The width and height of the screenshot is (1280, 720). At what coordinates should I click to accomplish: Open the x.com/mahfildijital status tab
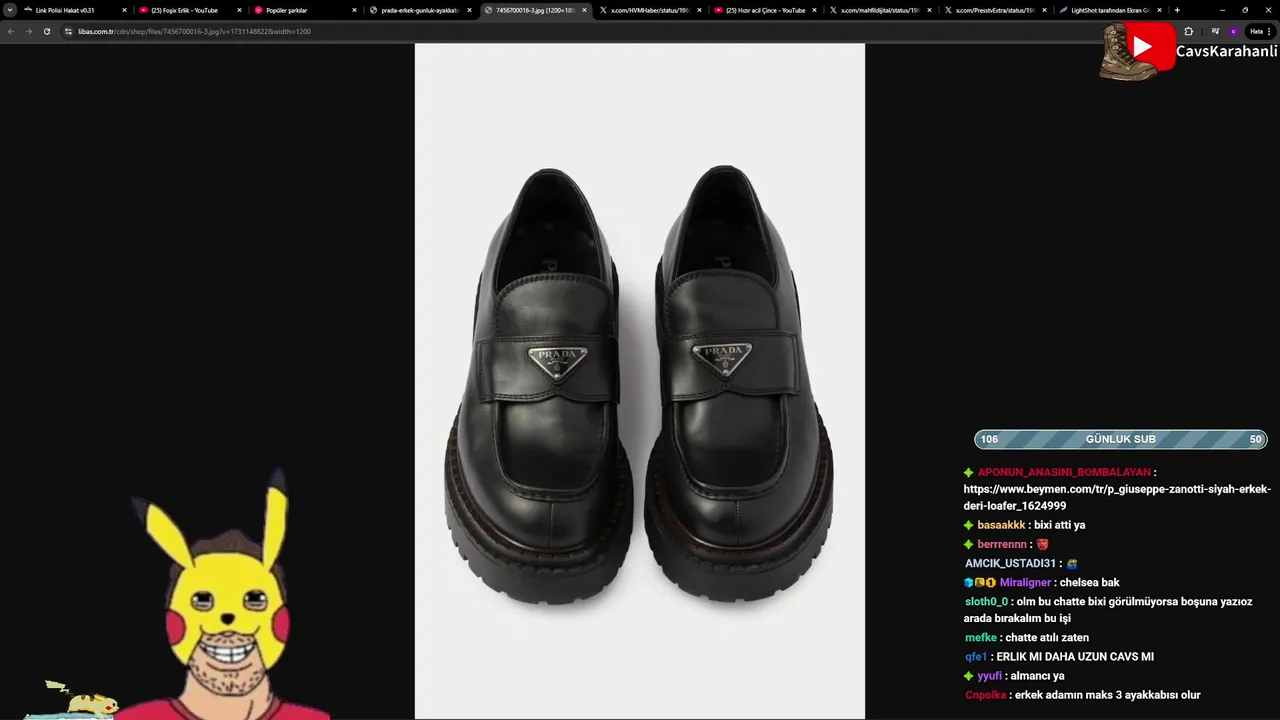pyautogui.click(x=879, y=10)
